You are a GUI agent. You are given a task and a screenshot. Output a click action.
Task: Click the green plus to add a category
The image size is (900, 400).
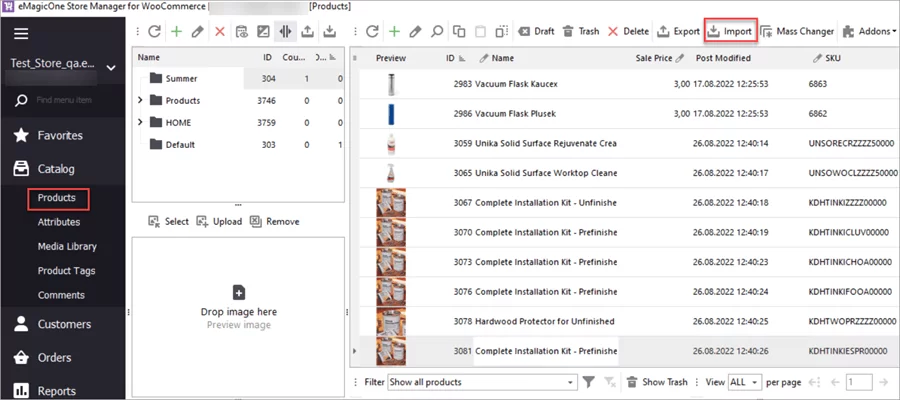tap(176, 31)
